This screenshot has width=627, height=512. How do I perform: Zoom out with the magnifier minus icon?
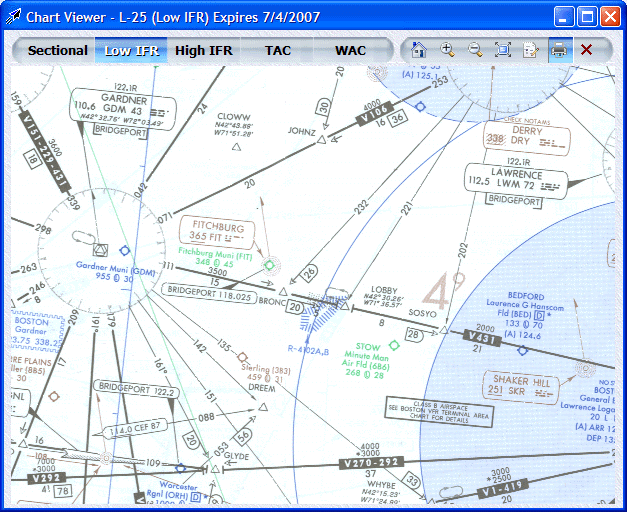pyautogui.click(x=475, y=50)
